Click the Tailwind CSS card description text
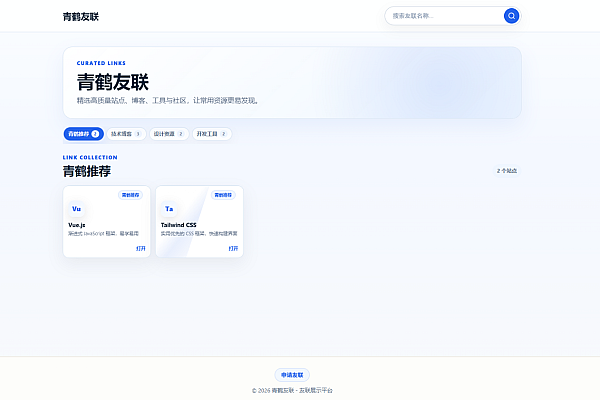 [199, 233]
